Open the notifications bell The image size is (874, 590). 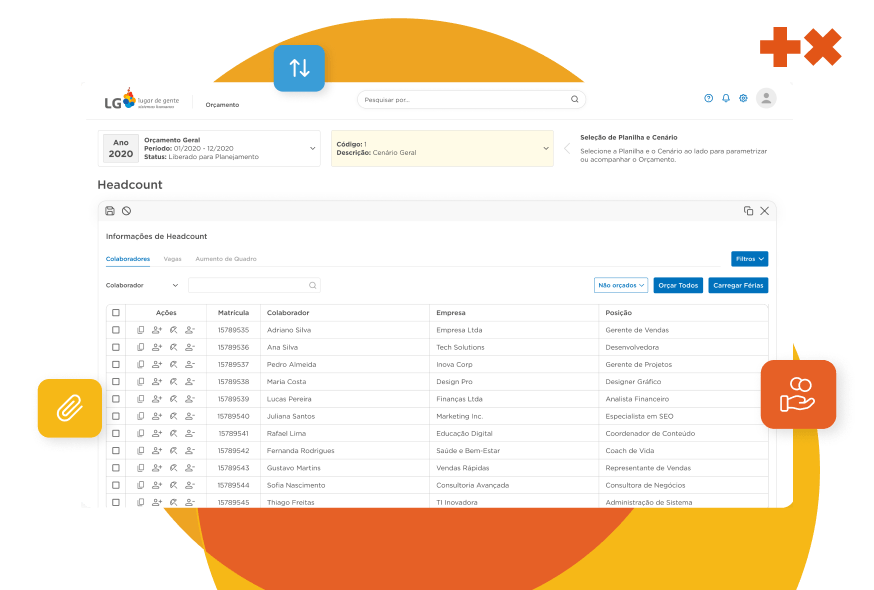726,98
